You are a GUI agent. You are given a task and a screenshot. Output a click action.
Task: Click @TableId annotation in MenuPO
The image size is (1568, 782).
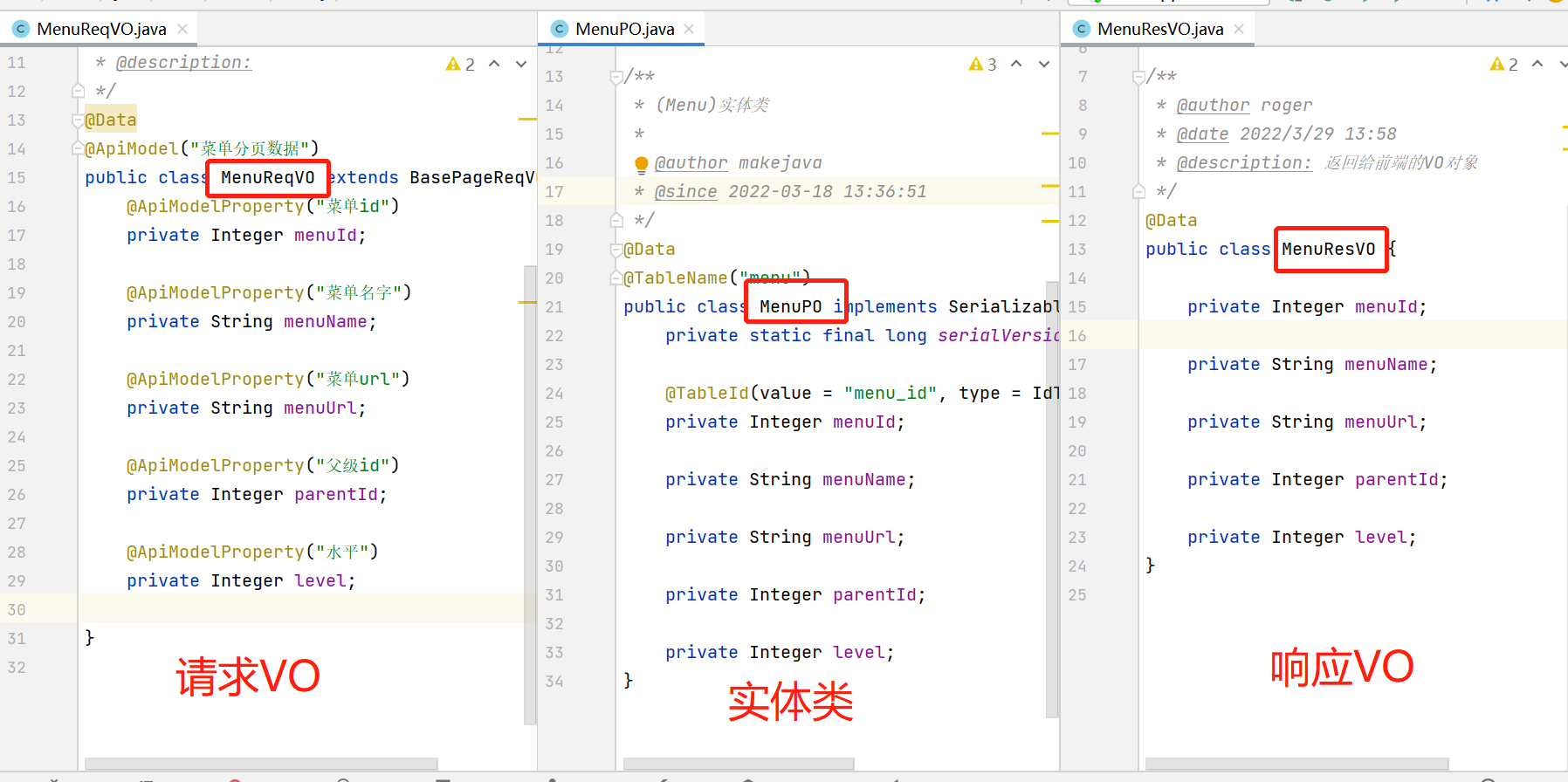click(707, 393)
